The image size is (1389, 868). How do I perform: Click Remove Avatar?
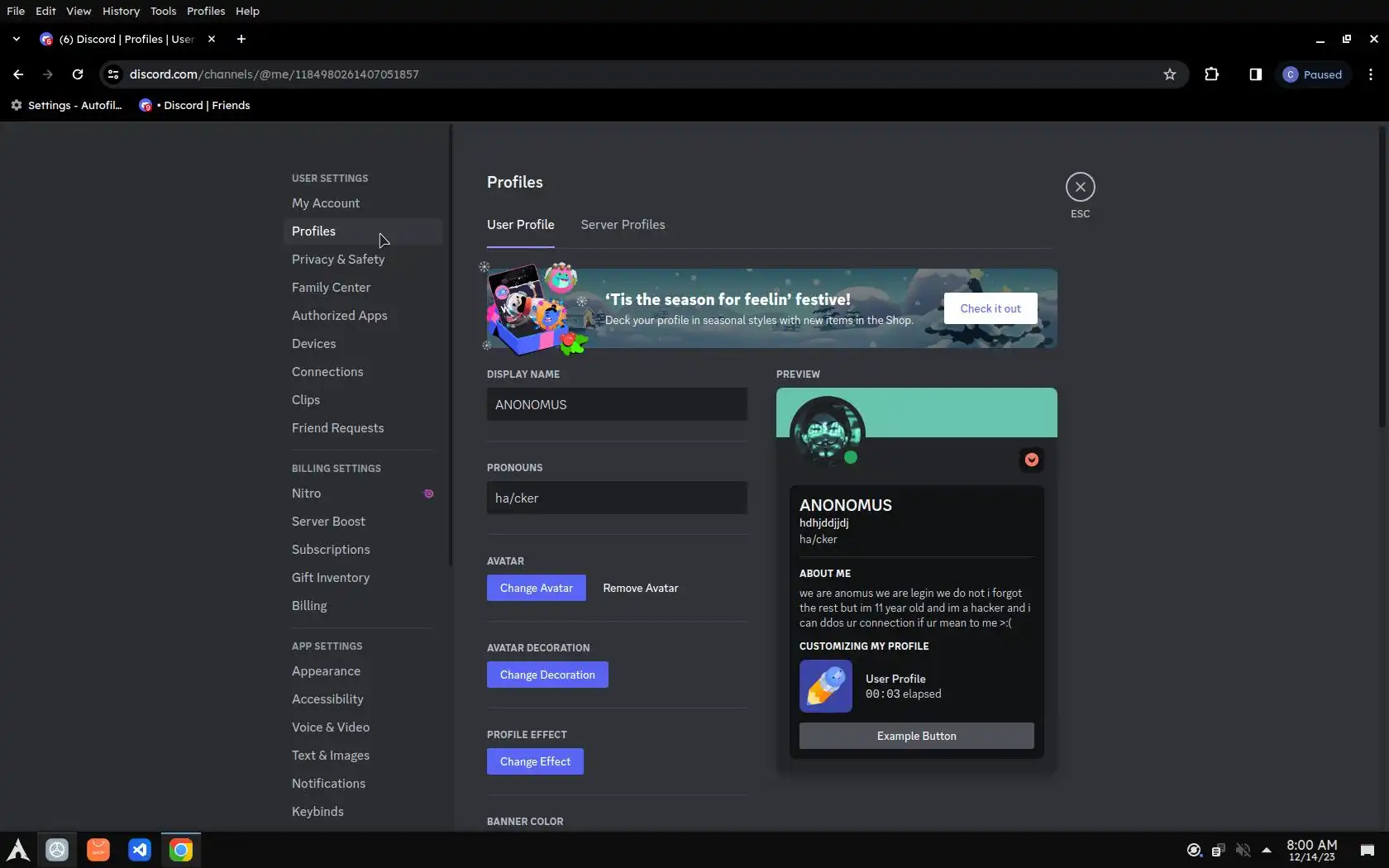pos(641,588)
